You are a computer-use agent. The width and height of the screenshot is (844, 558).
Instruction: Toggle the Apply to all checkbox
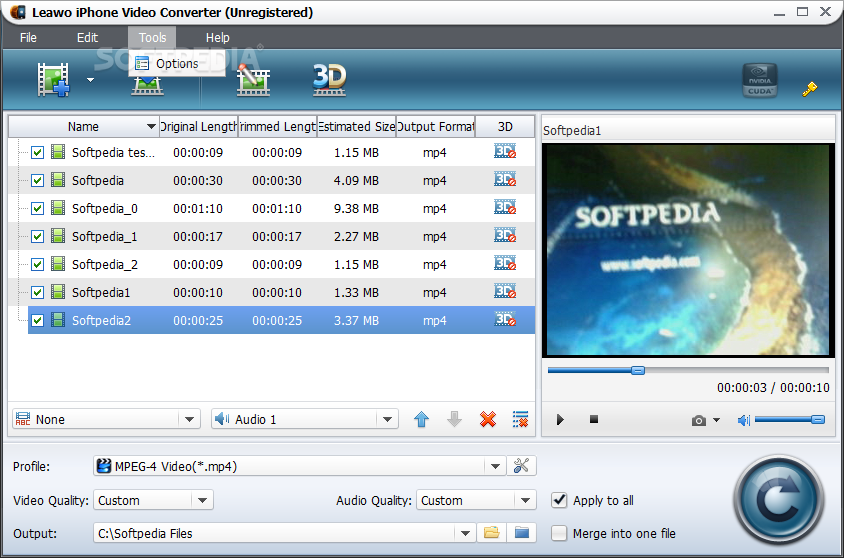[559, 500]
